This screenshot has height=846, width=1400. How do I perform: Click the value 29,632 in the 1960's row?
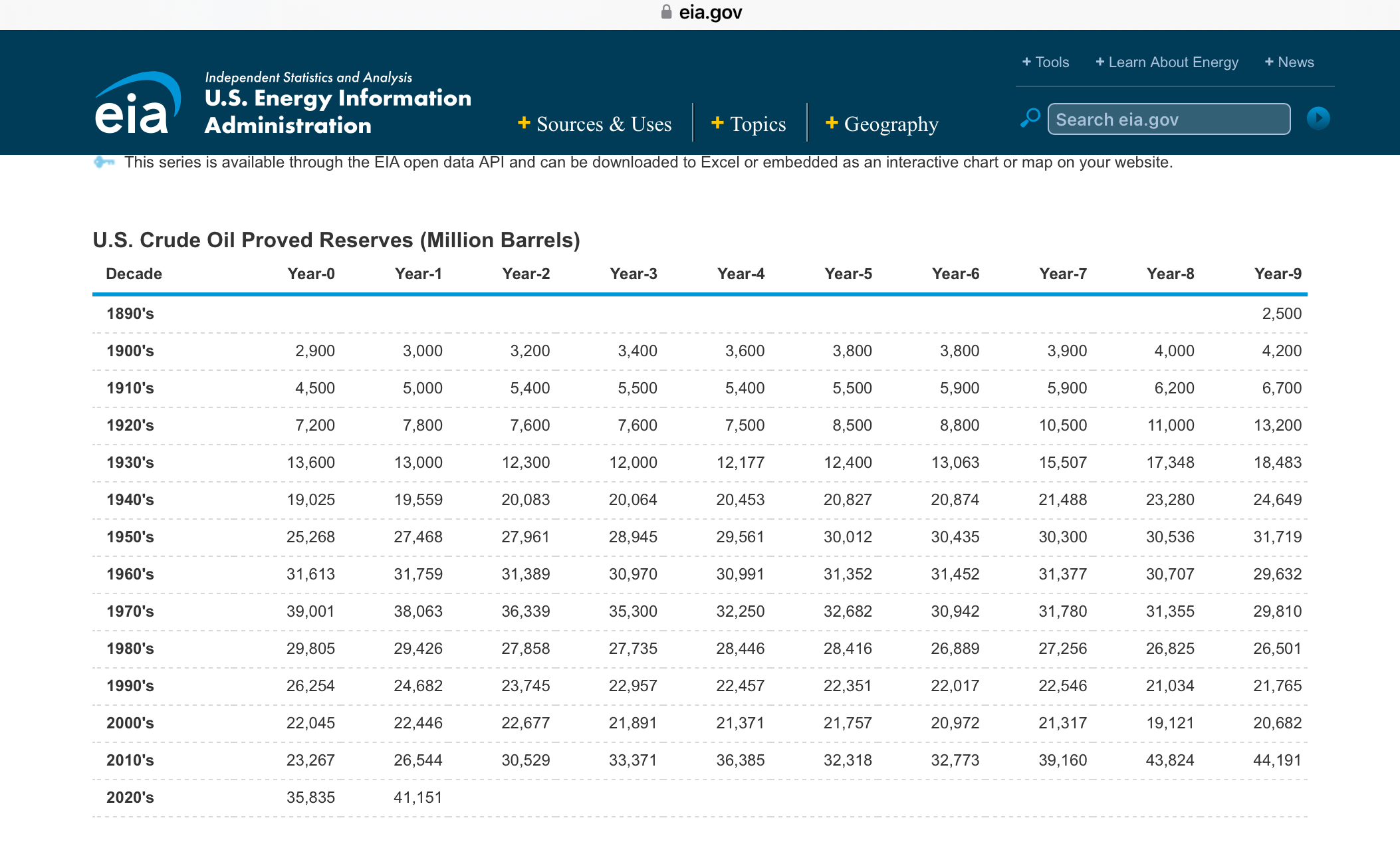(x=1278, y=574)
